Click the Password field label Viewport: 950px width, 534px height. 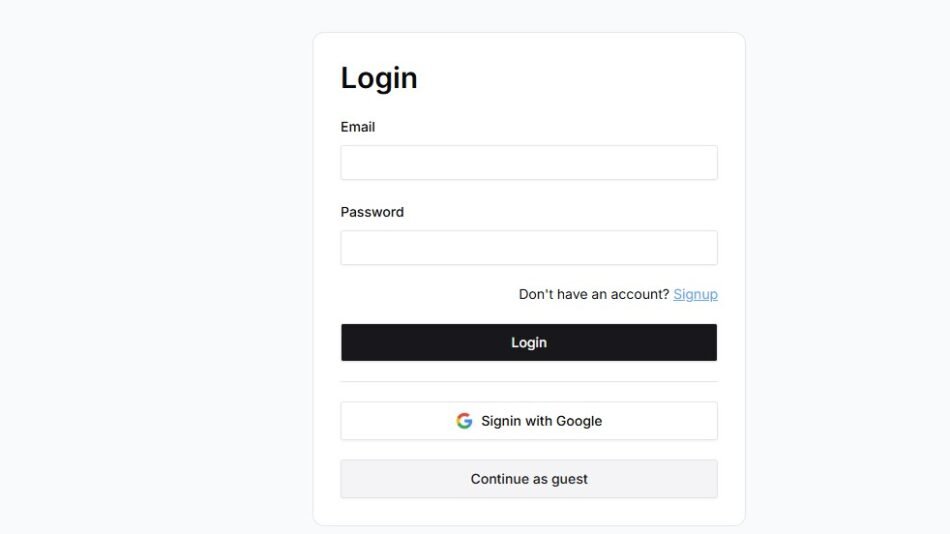[x=372, y=212]
